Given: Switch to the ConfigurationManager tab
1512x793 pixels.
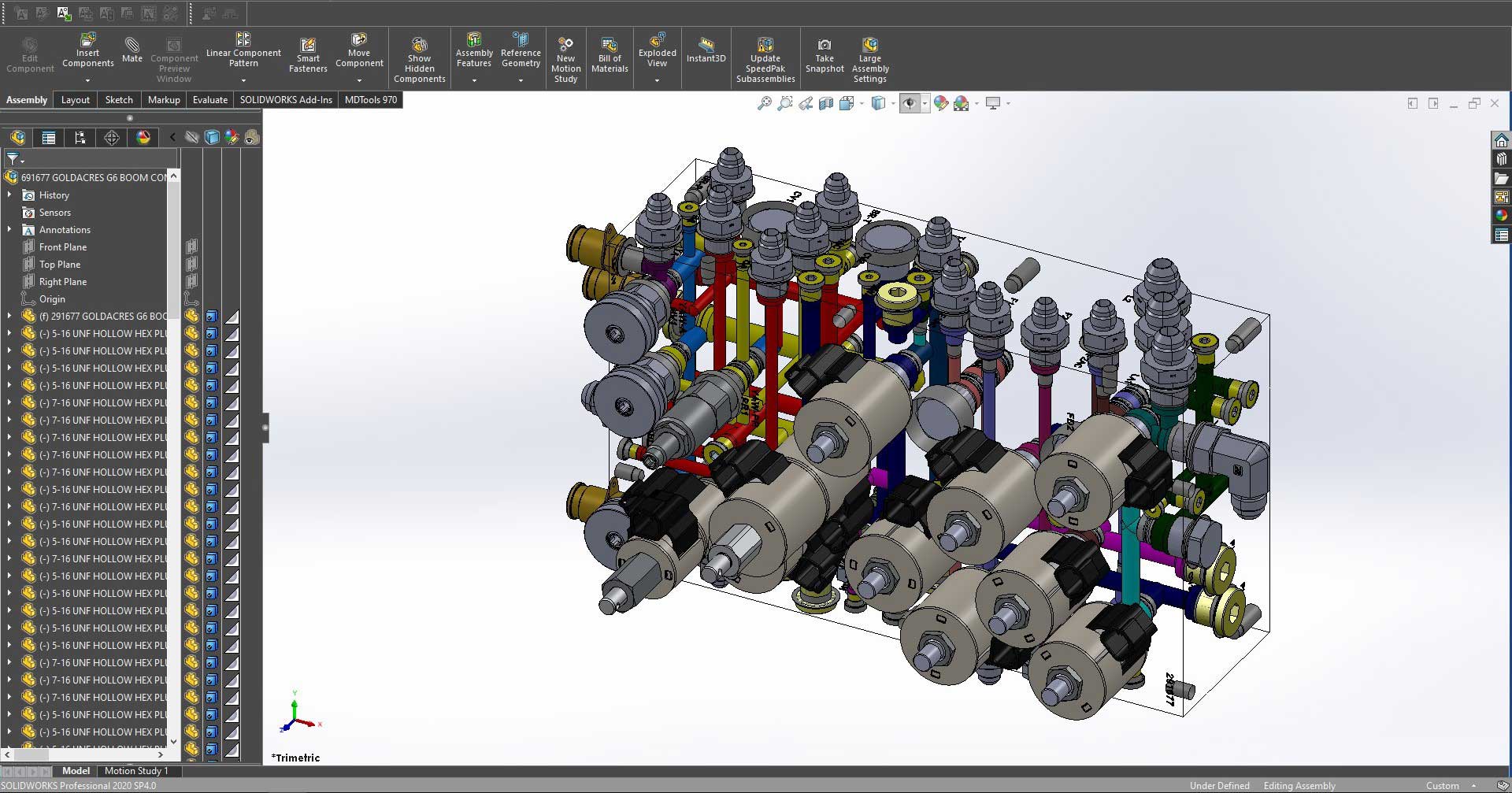Looking at the screenshot, I should click(80, 138).
